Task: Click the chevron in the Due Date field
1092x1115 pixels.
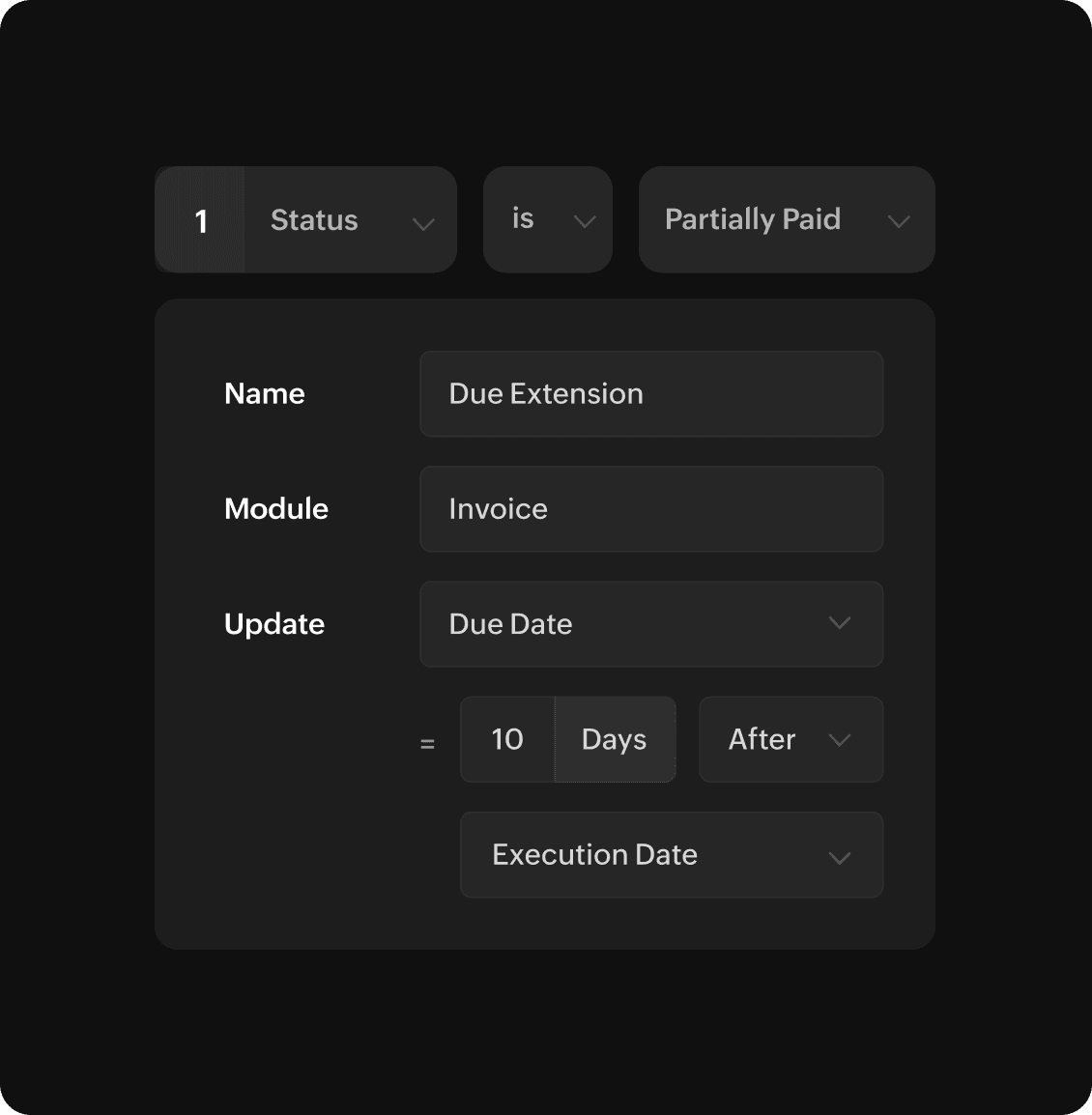Action: click(839, 623)
